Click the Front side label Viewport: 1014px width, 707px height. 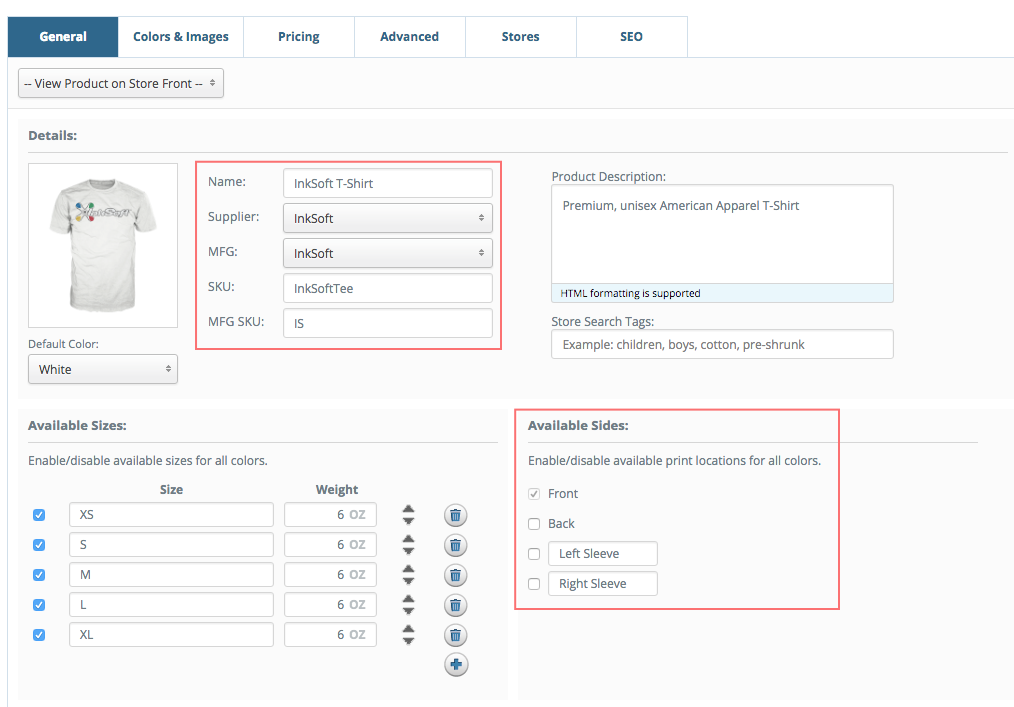[563, 494]
